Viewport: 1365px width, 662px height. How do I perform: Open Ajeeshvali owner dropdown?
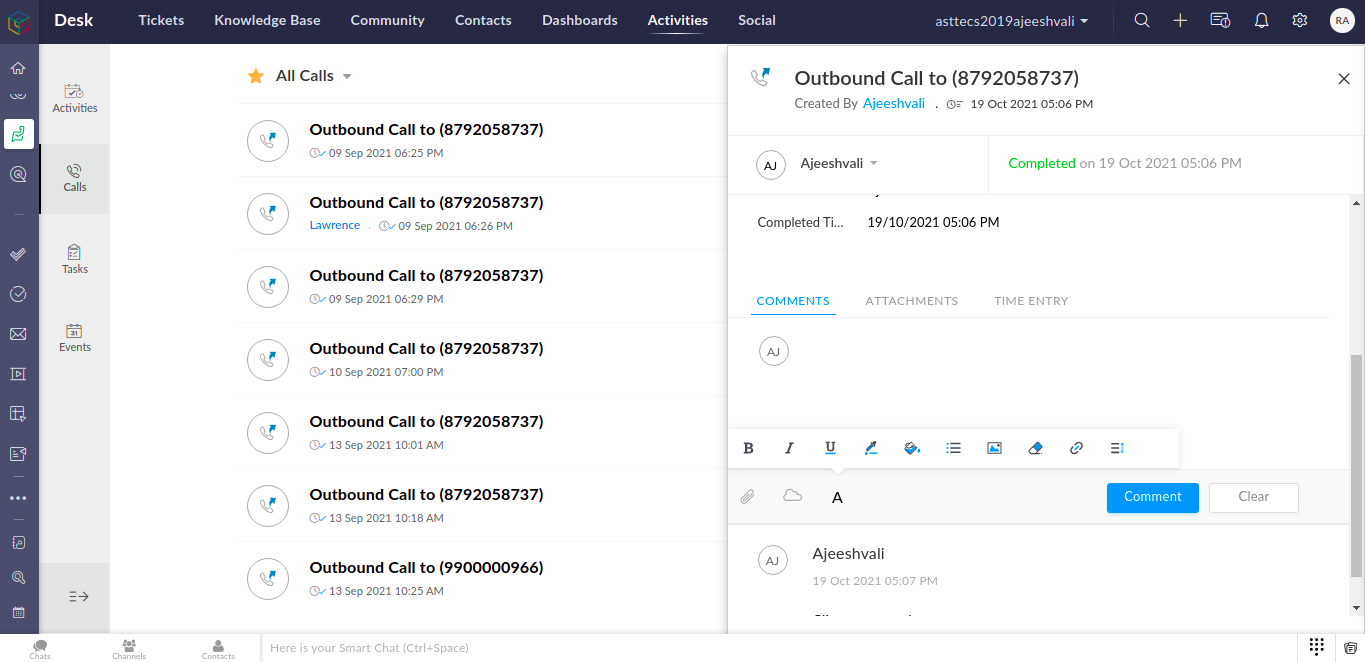point(873,164)
